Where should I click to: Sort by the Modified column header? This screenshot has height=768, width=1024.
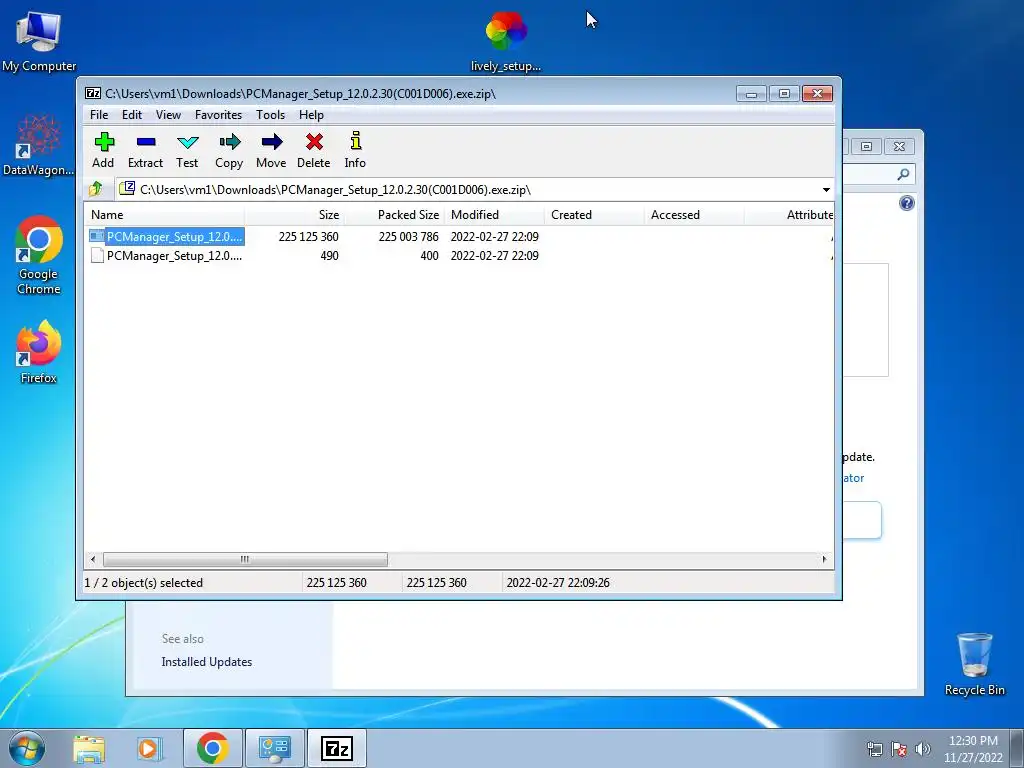point(494,215)
